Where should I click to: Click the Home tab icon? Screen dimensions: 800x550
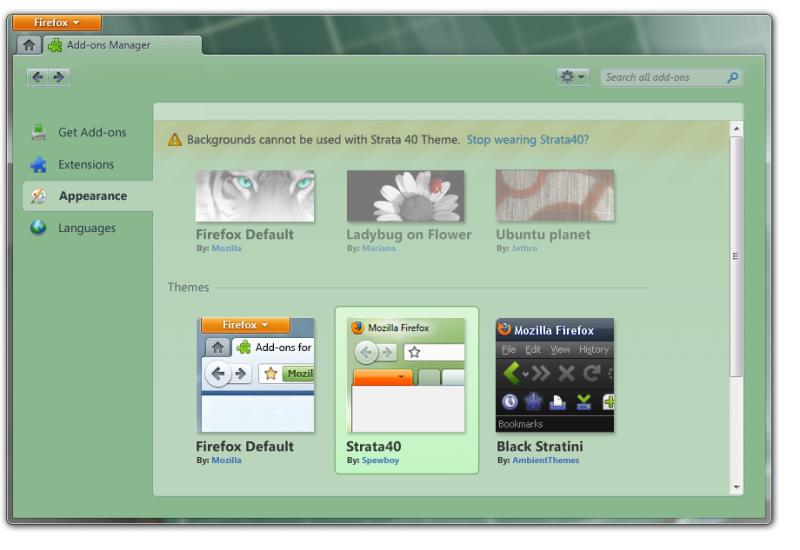30,44
